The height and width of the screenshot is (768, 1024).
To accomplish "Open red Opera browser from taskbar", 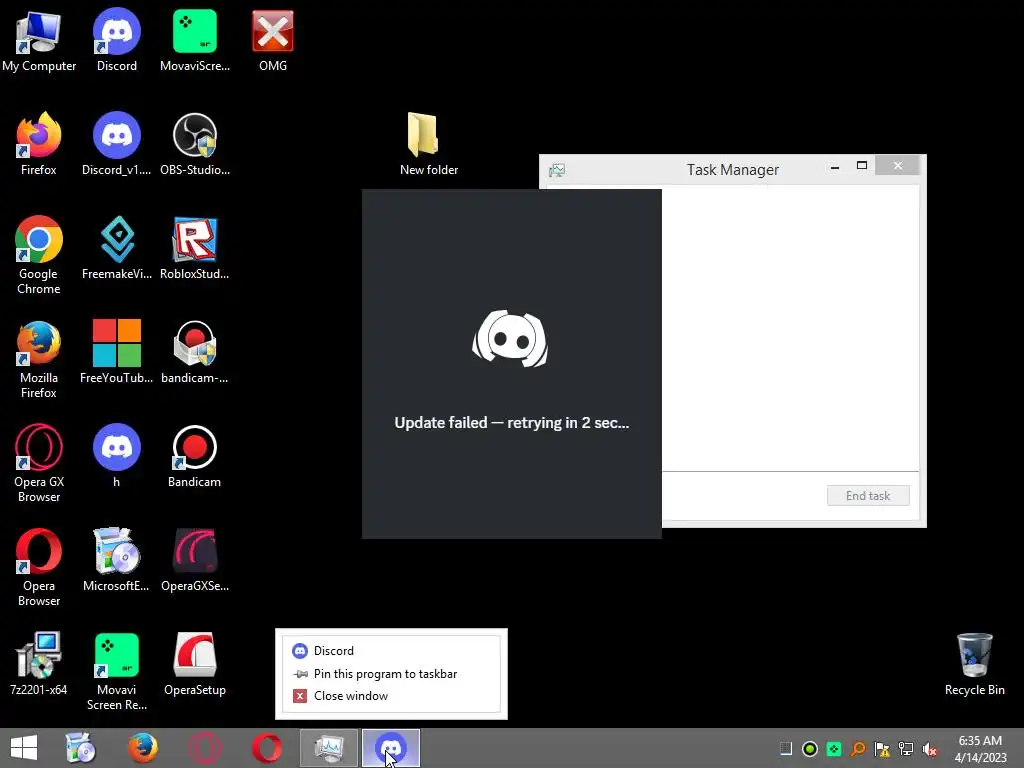I will coord(267,748).
